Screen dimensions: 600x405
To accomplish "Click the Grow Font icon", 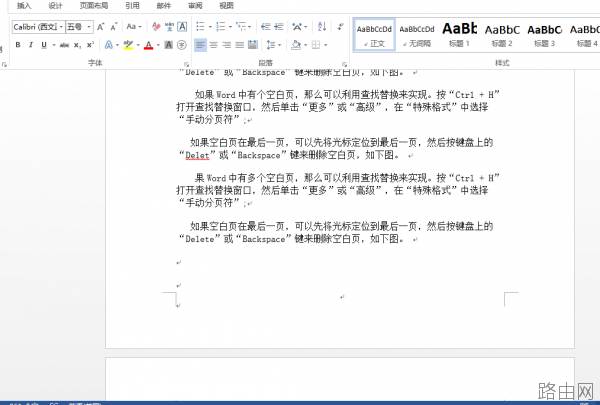I will click(100, 27).
